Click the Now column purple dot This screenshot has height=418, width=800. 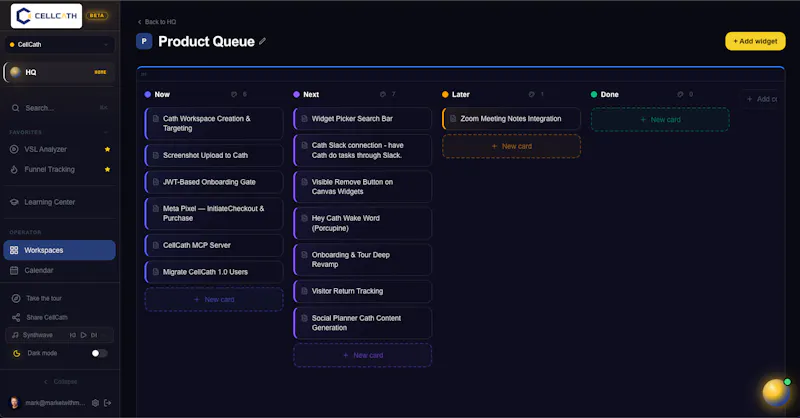tap(147, 94)
